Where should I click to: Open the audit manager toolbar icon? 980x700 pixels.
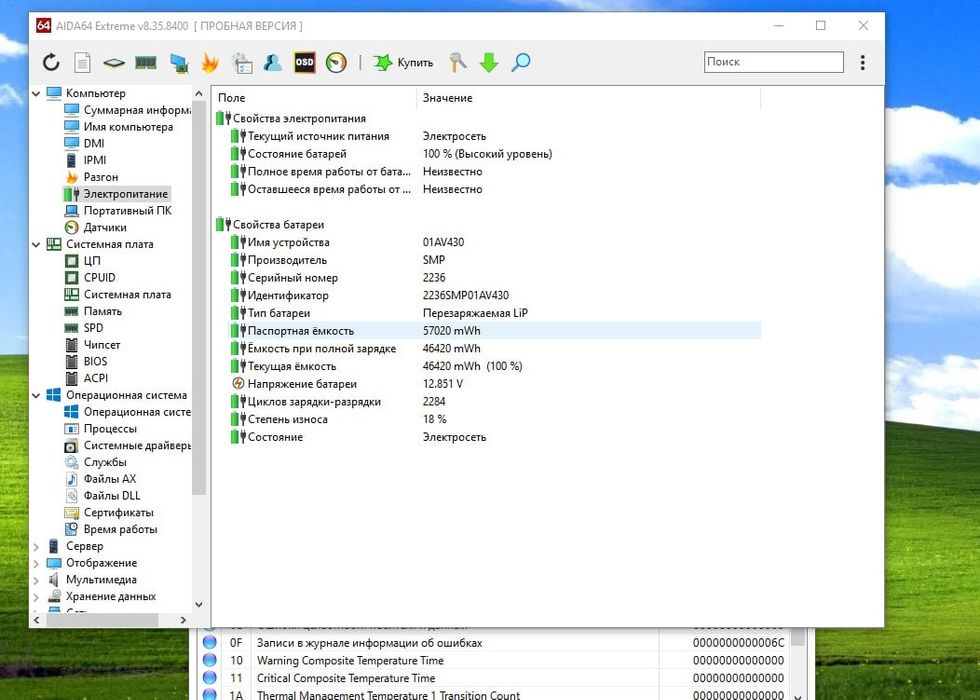242,62
